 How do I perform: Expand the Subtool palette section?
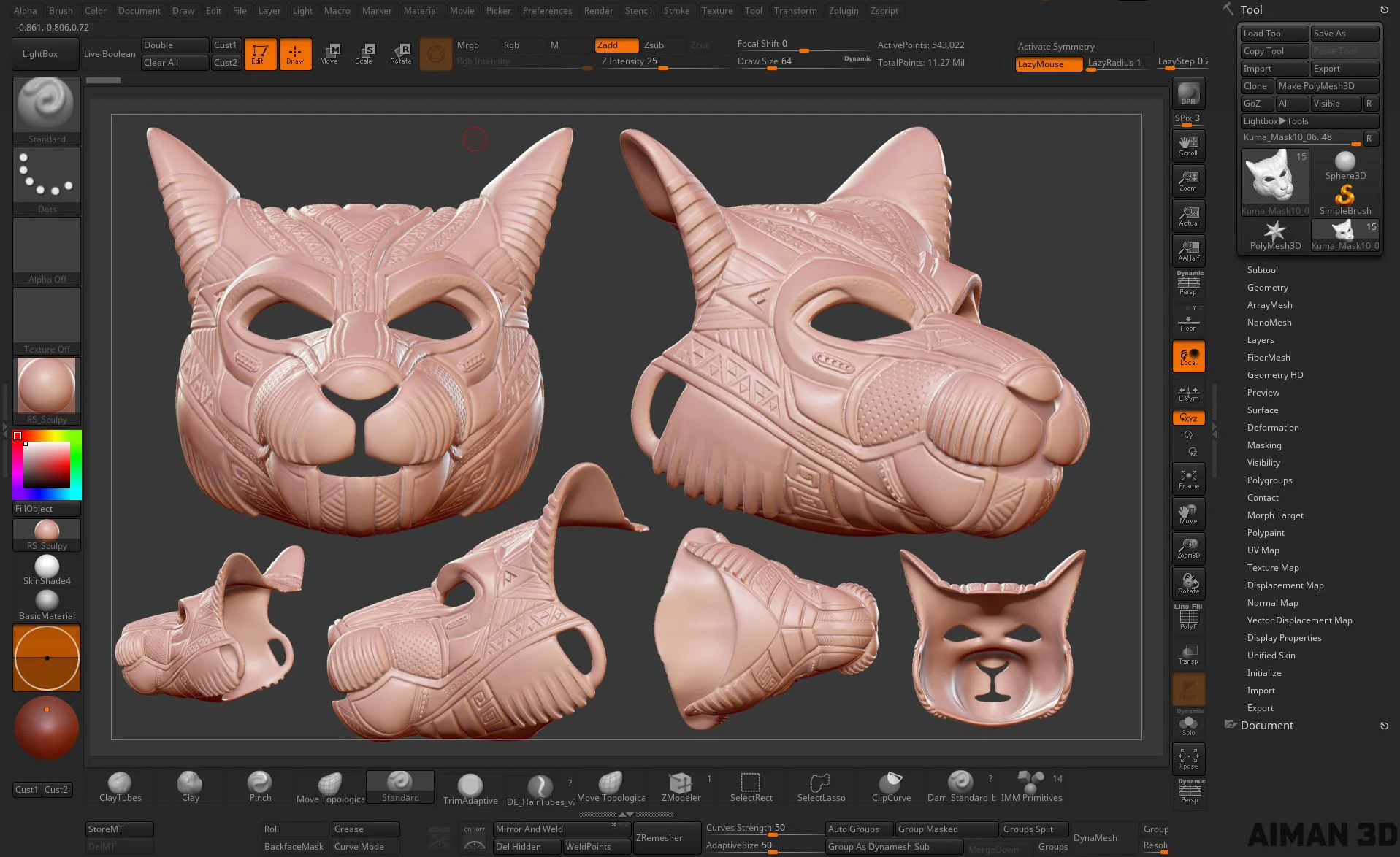pos(1262,270)
